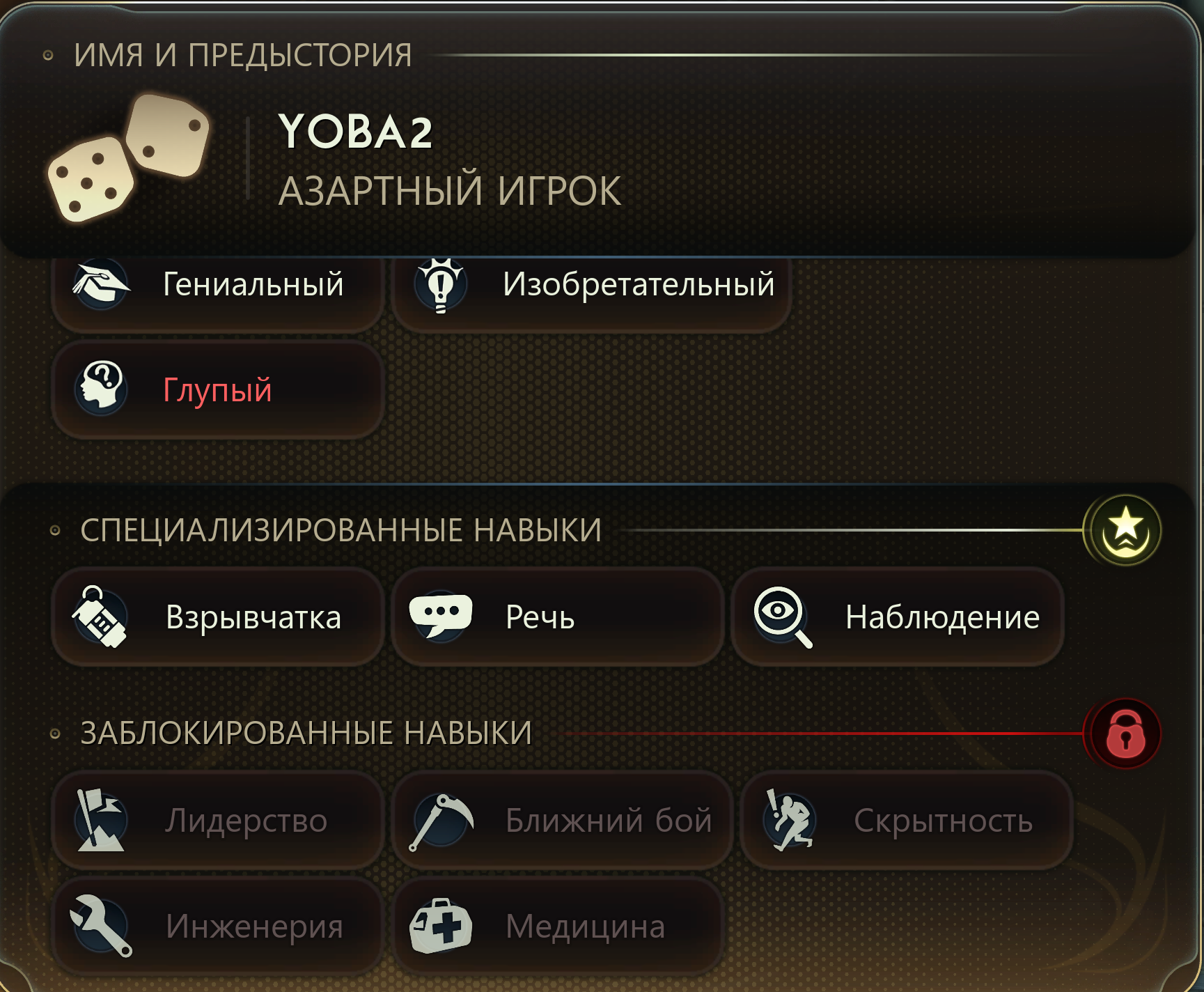Click the question-mark head icon for Глупый
The height and width of the screenshot is (992, 1204).
click(x=101, y=387)
